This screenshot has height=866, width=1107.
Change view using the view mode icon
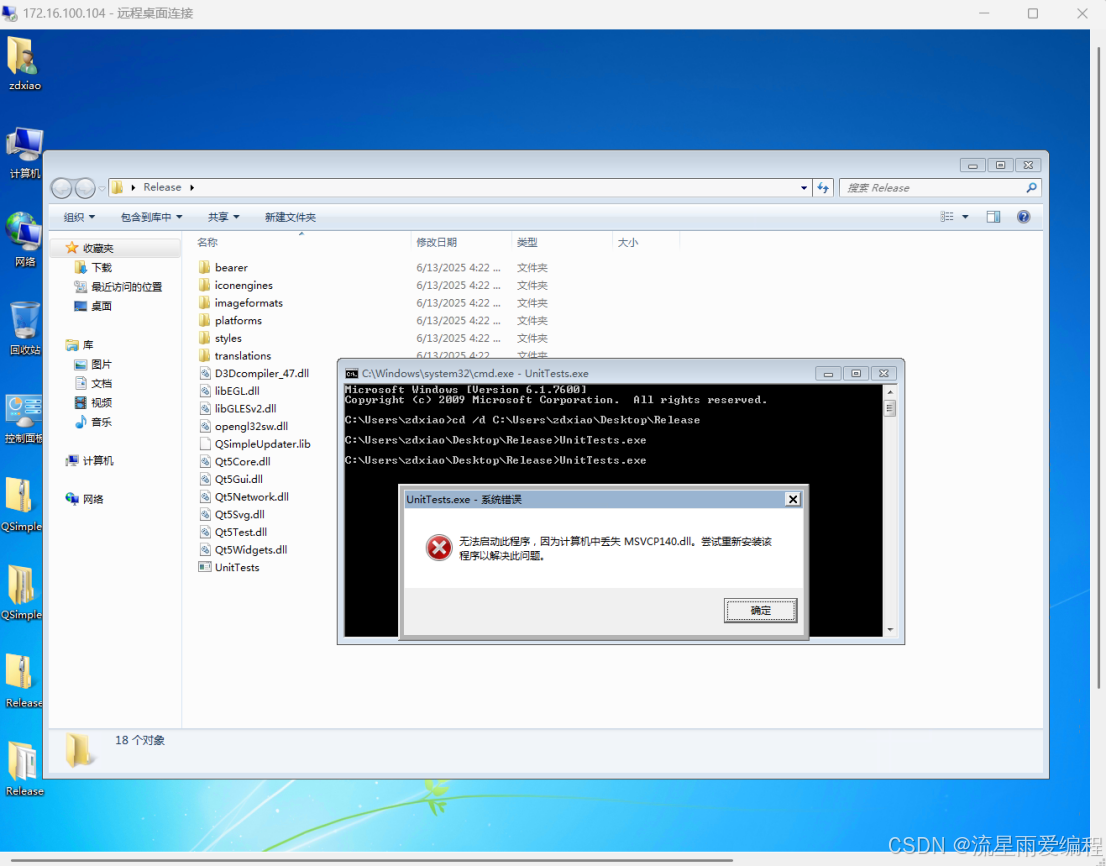pyautogui.click(x=947, y=217)
